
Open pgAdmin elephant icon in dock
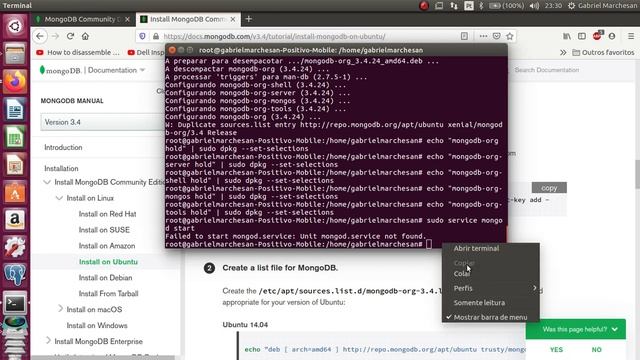[x=15, y=276]
